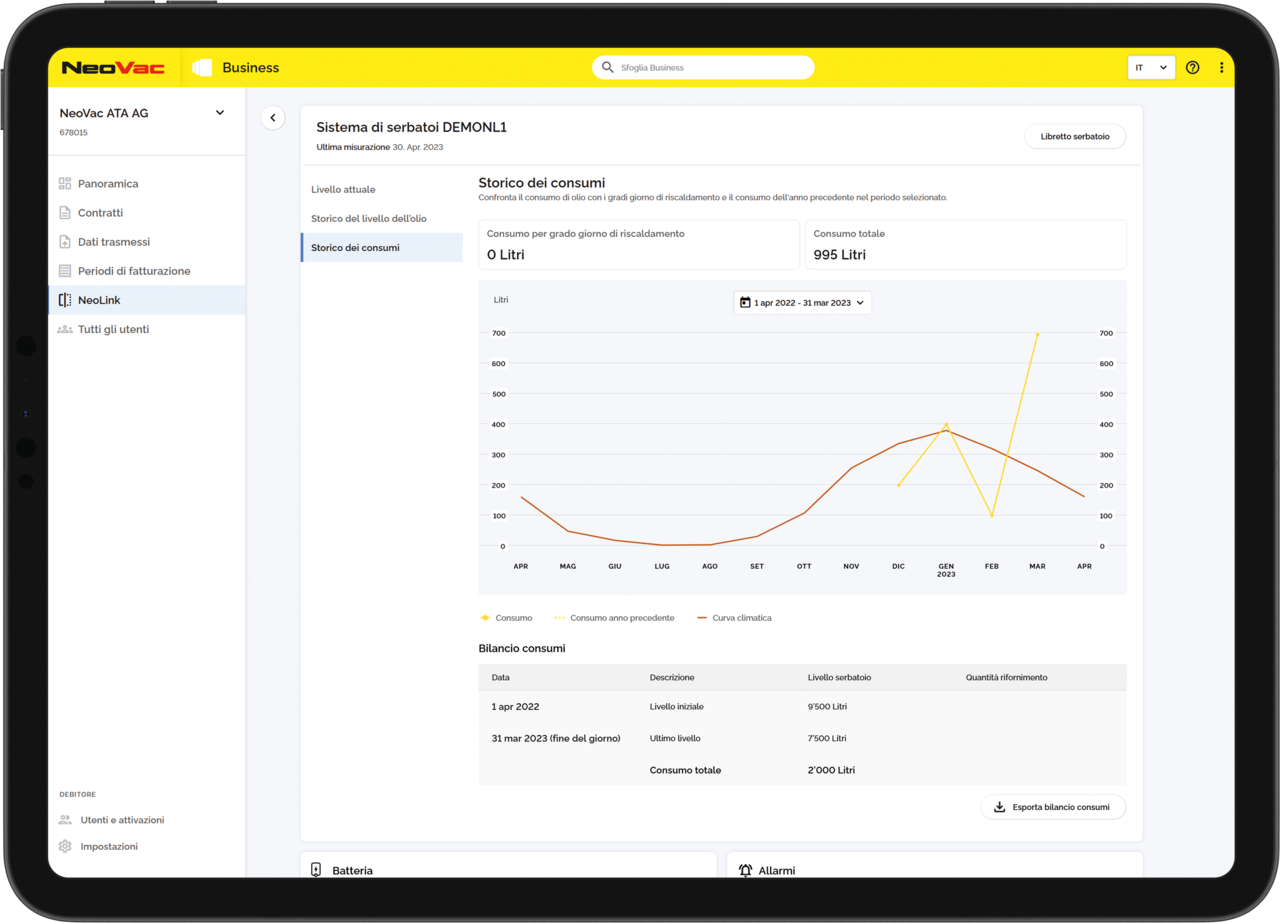Open the date range picker dropdown
This screenshot has width=1280, height=923.
pos(802,303)
